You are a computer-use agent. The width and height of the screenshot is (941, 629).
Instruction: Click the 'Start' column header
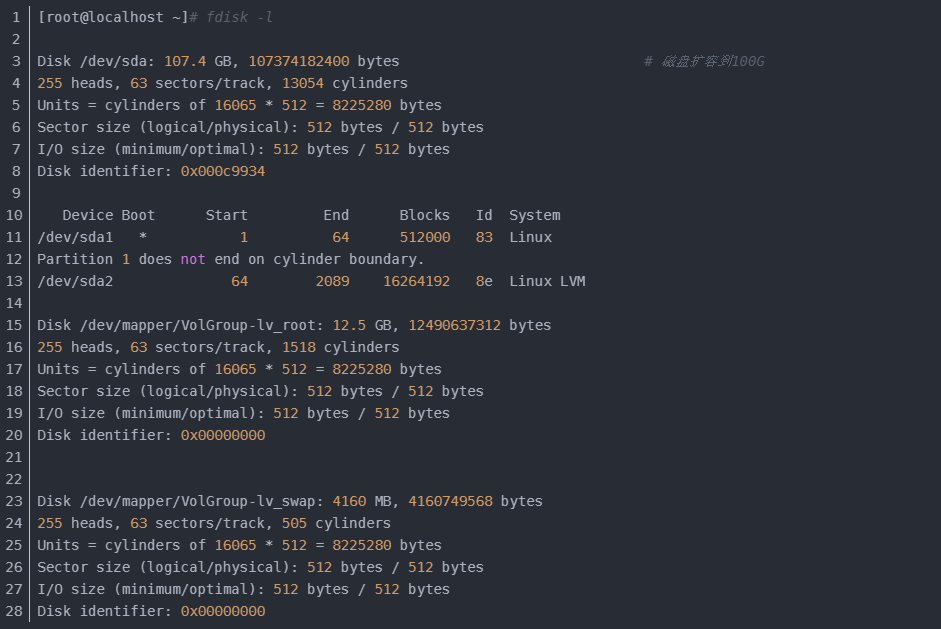226,215
